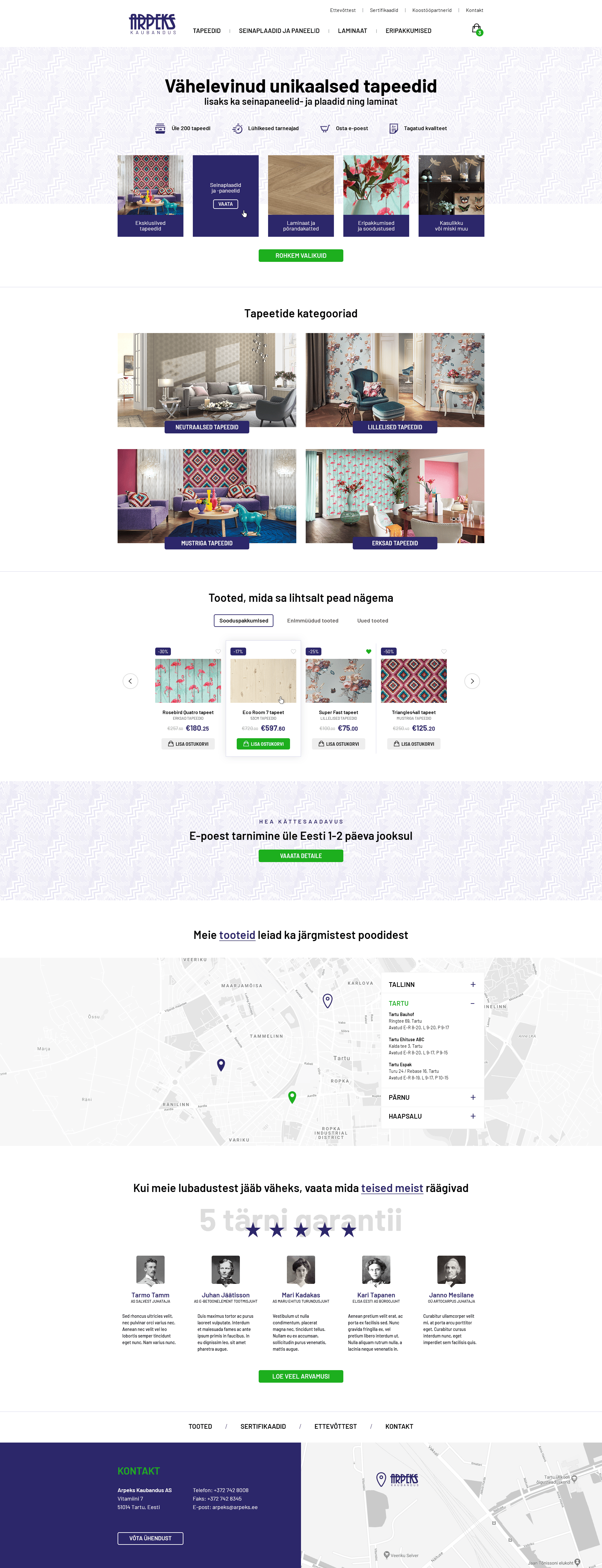
Task: Click the map pin near Karlova
Action: point(327,1001)
